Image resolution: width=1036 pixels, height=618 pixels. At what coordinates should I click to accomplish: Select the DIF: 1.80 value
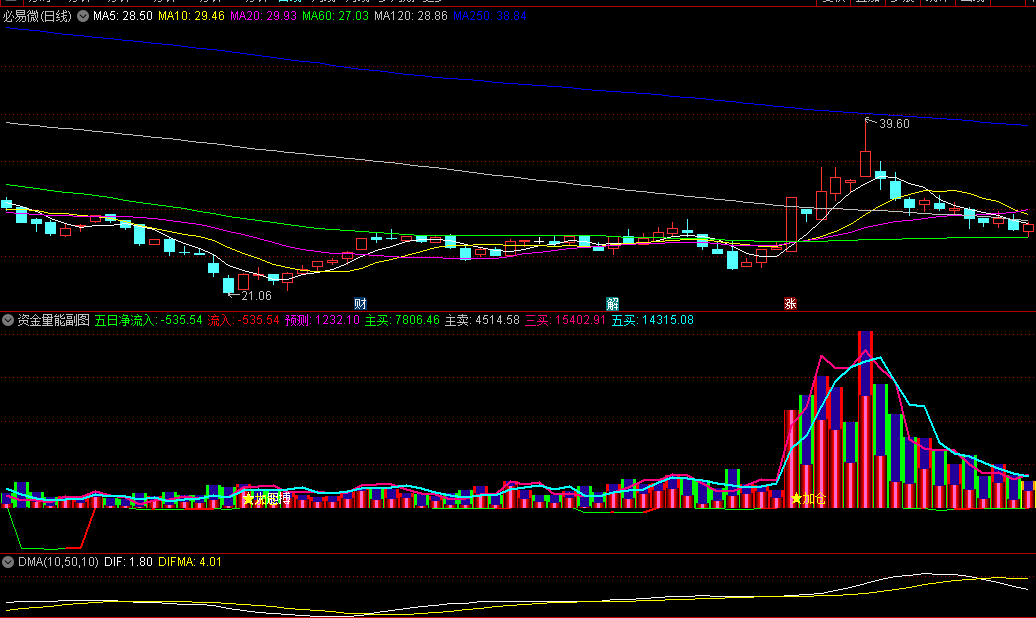coord(128,562)
